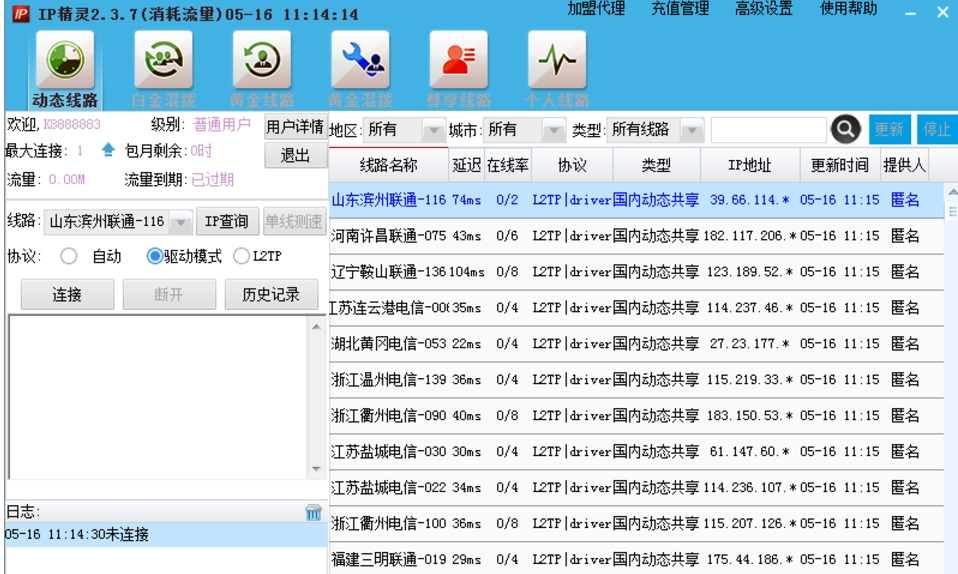Screen dimensions: 958x574
Task: Sort by 延迟 column header
Action: tap(466, 165)
